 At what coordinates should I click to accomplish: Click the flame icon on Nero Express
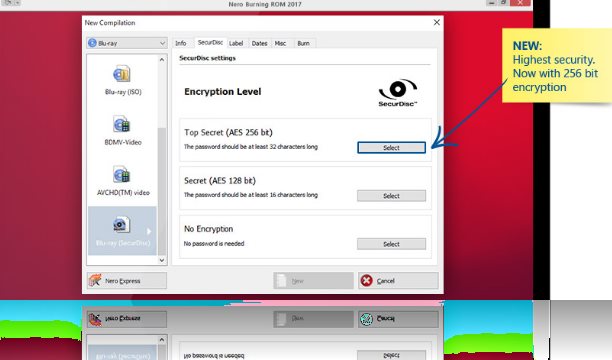click(95, 280)
